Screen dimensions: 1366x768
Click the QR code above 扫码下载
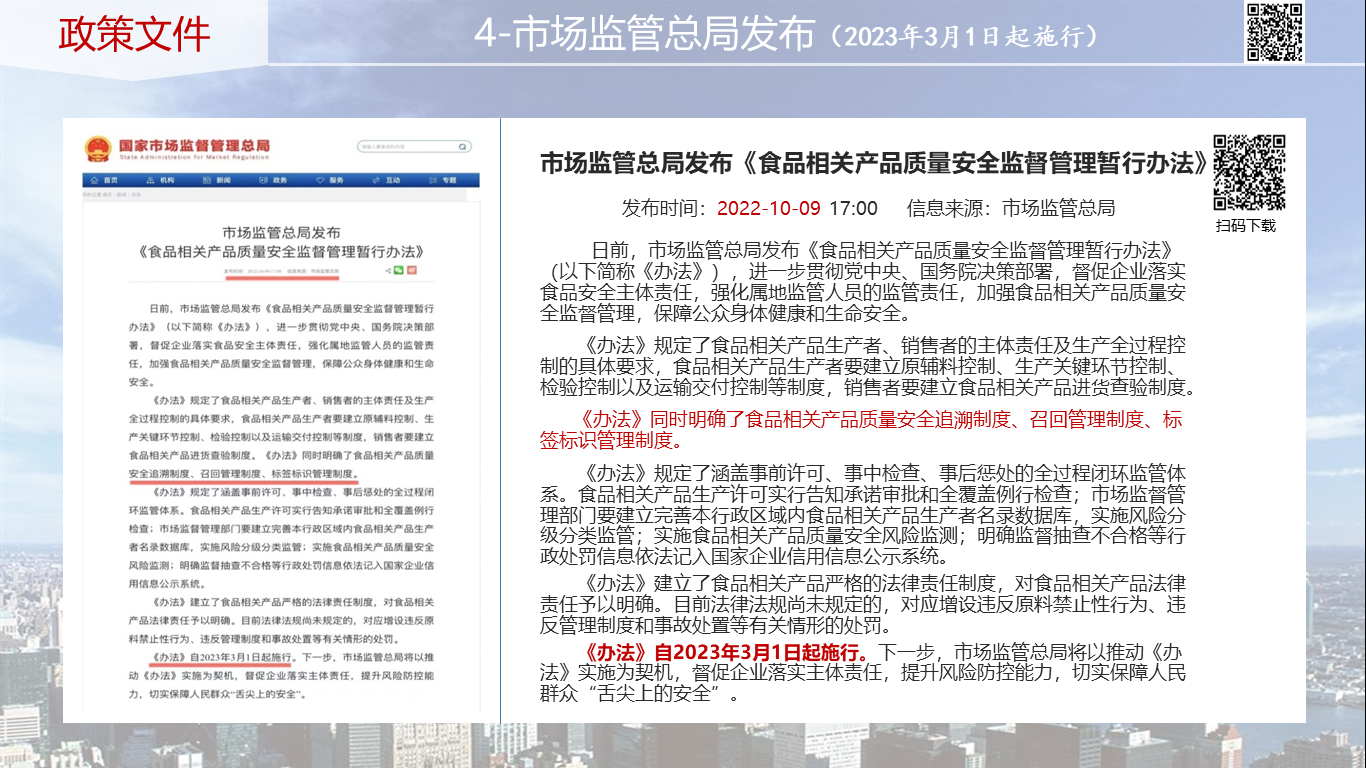[x=1249, y=171]
